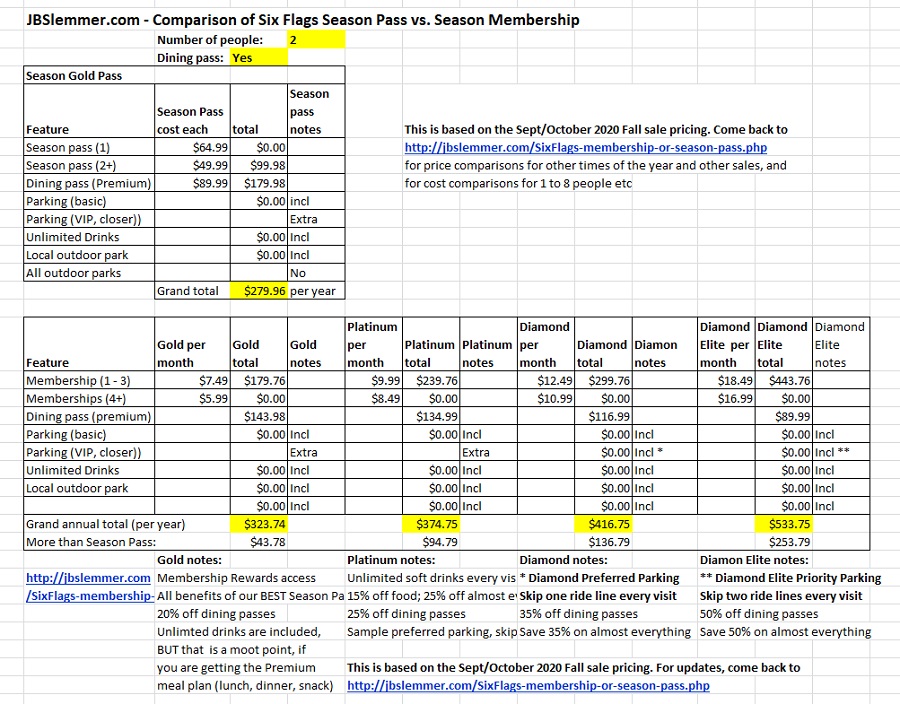Select the Gold per month header cell
900x704 pixels.
192,344
